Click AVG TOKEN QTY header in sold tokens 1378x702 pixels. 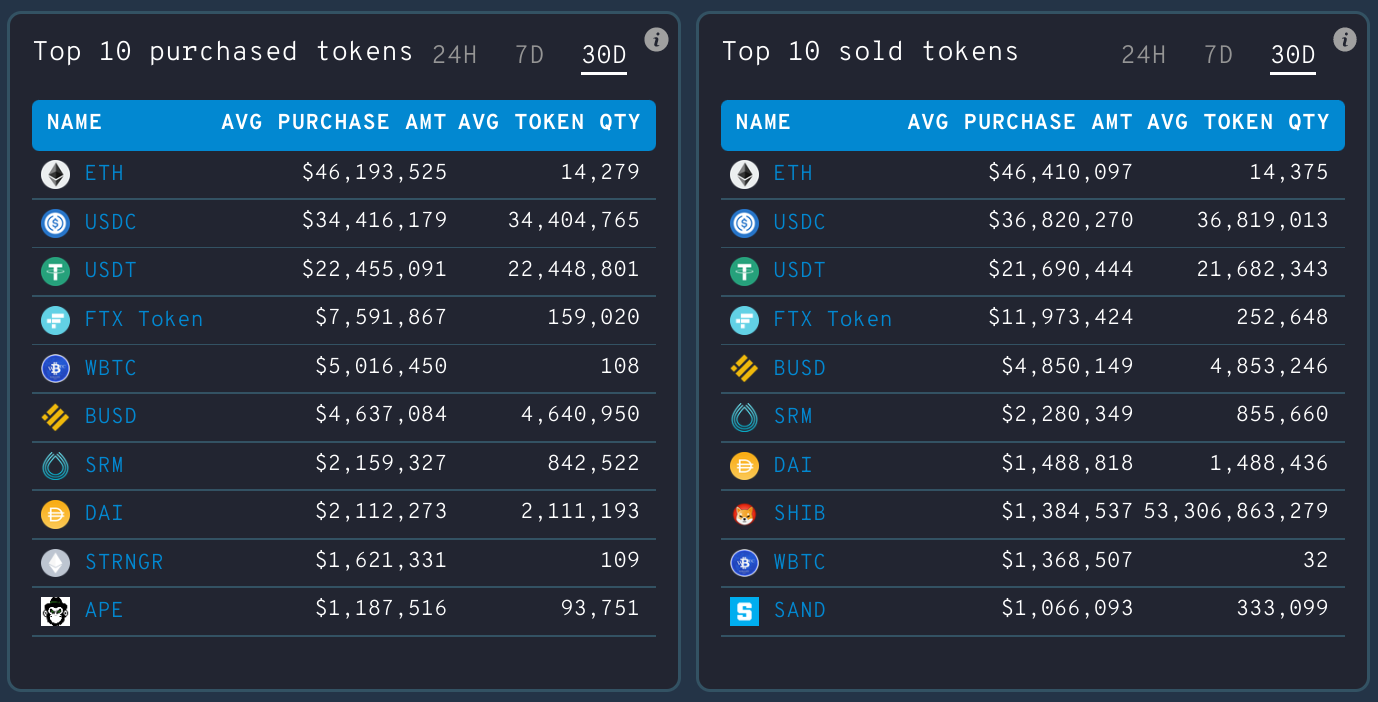[1239, 123]
